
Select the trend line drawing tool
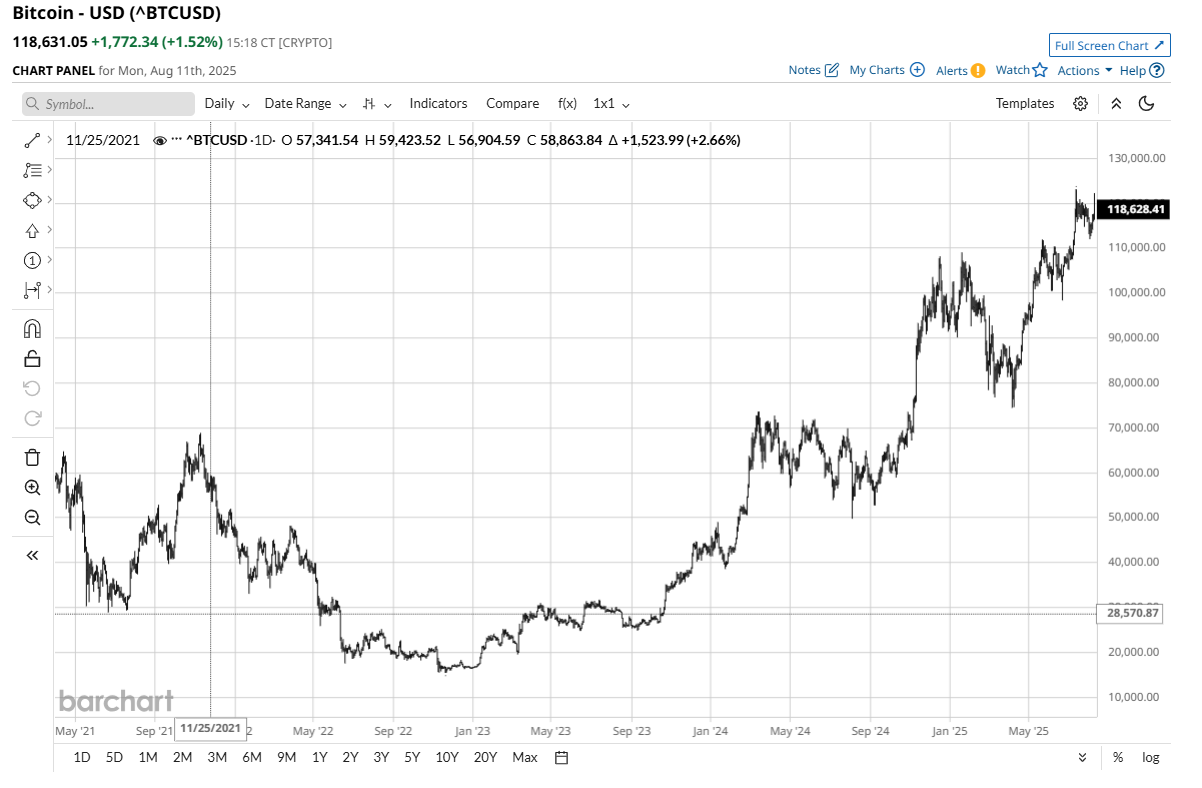tap(32, 141)
